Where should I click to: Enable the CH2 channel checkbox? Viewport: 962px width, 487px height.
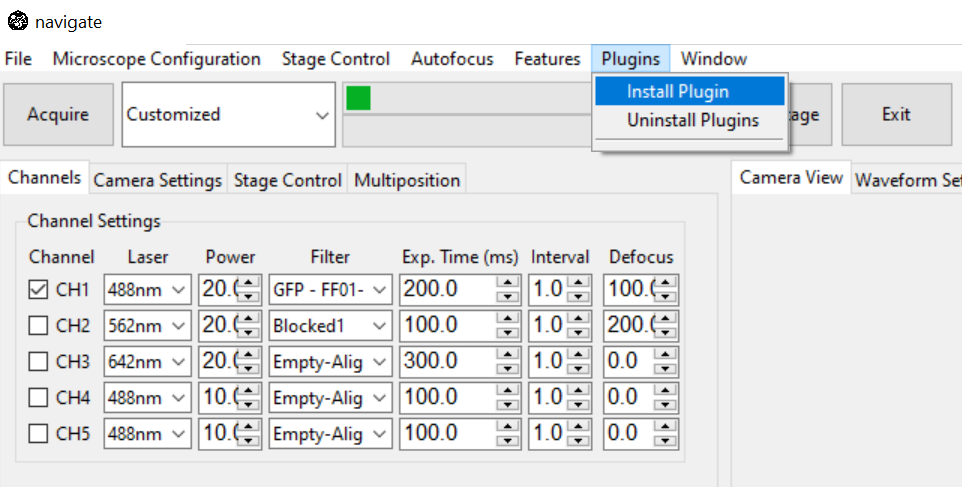[x=38, y=326]
